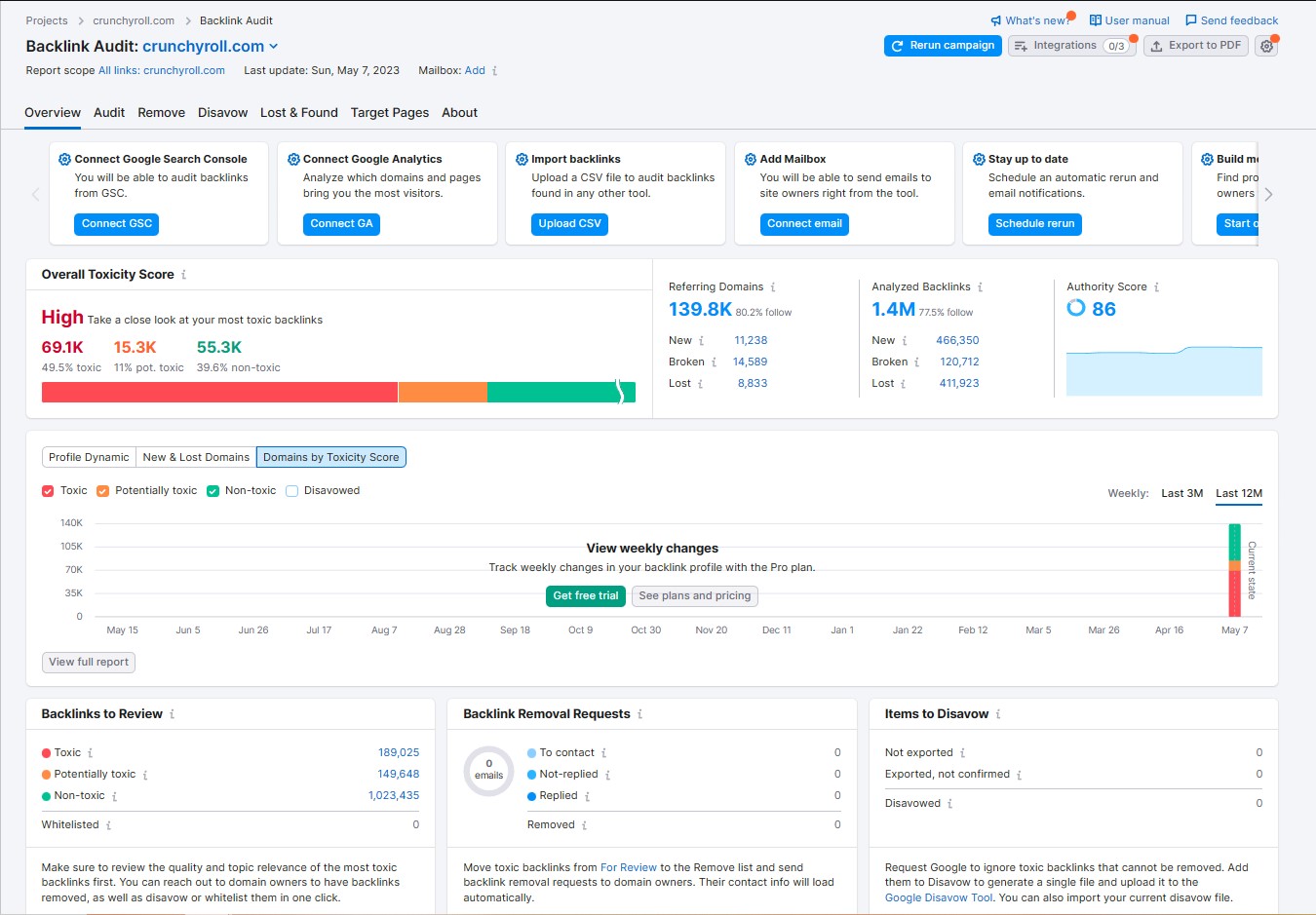Uncheck the Toxic checkbox
The height and width of the screenshot is (915, 1316).
(48, 491)
